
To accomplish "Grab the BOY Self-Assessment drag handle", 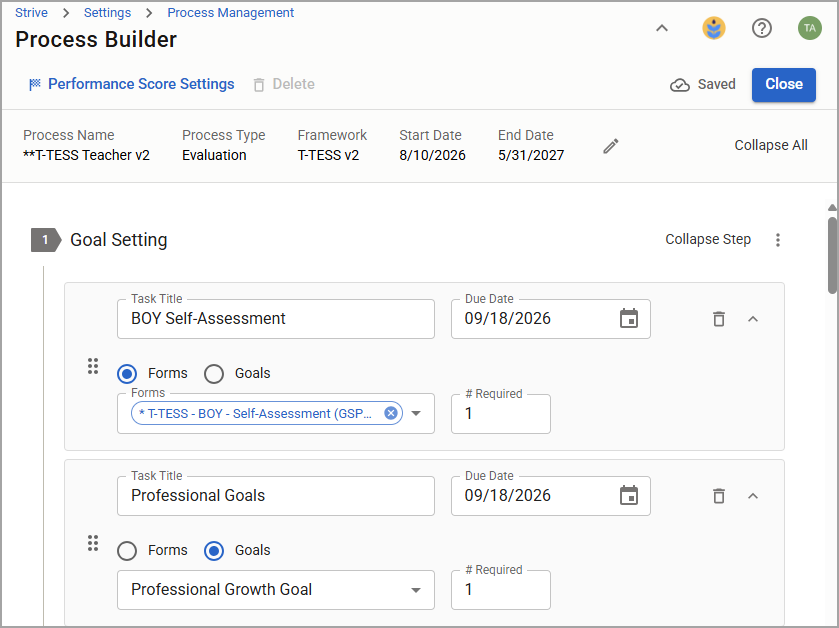I will (x=93, y=366).
